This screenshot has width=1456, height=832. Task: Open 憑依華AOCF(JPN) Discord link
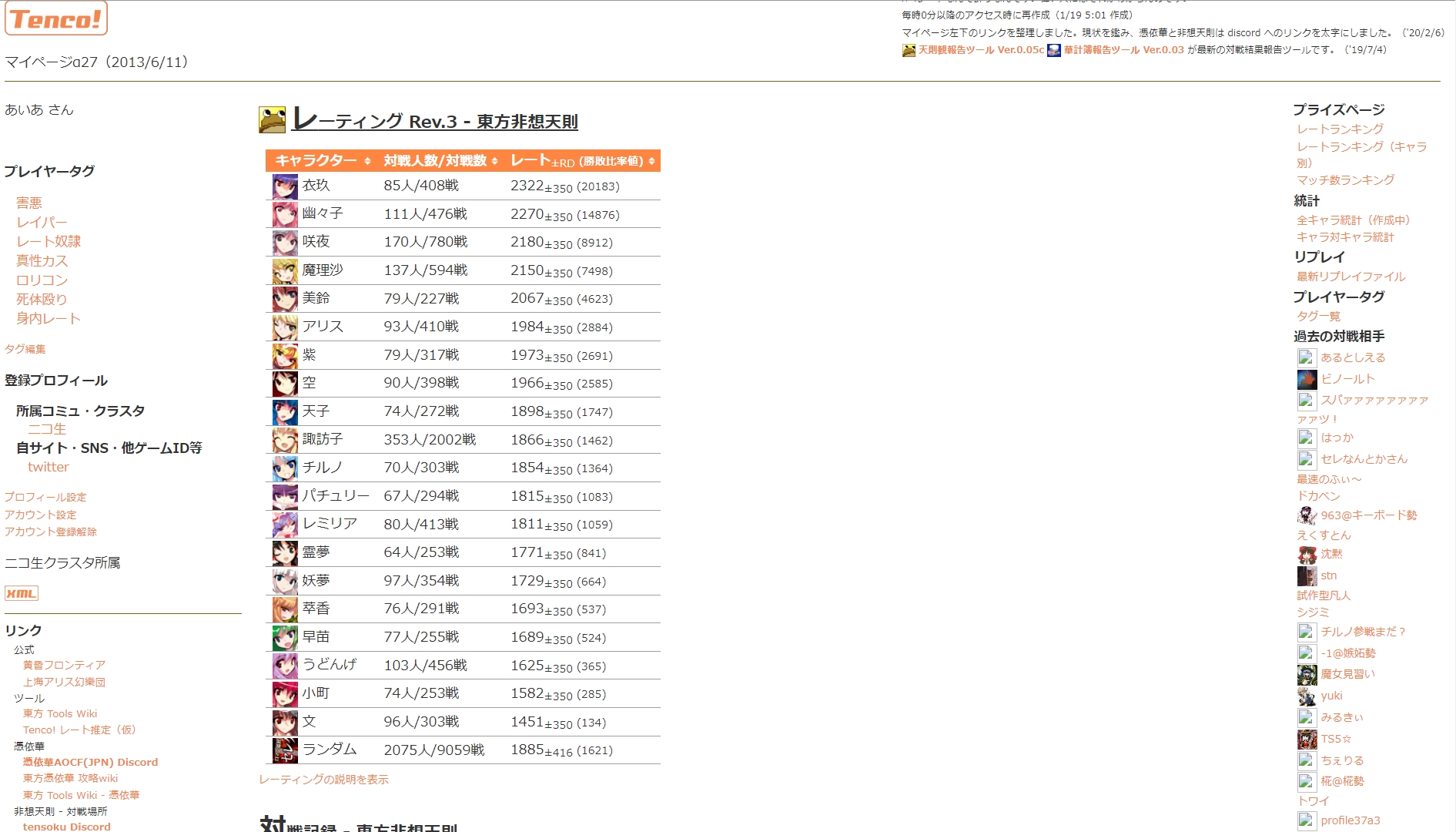click(90, 762)
